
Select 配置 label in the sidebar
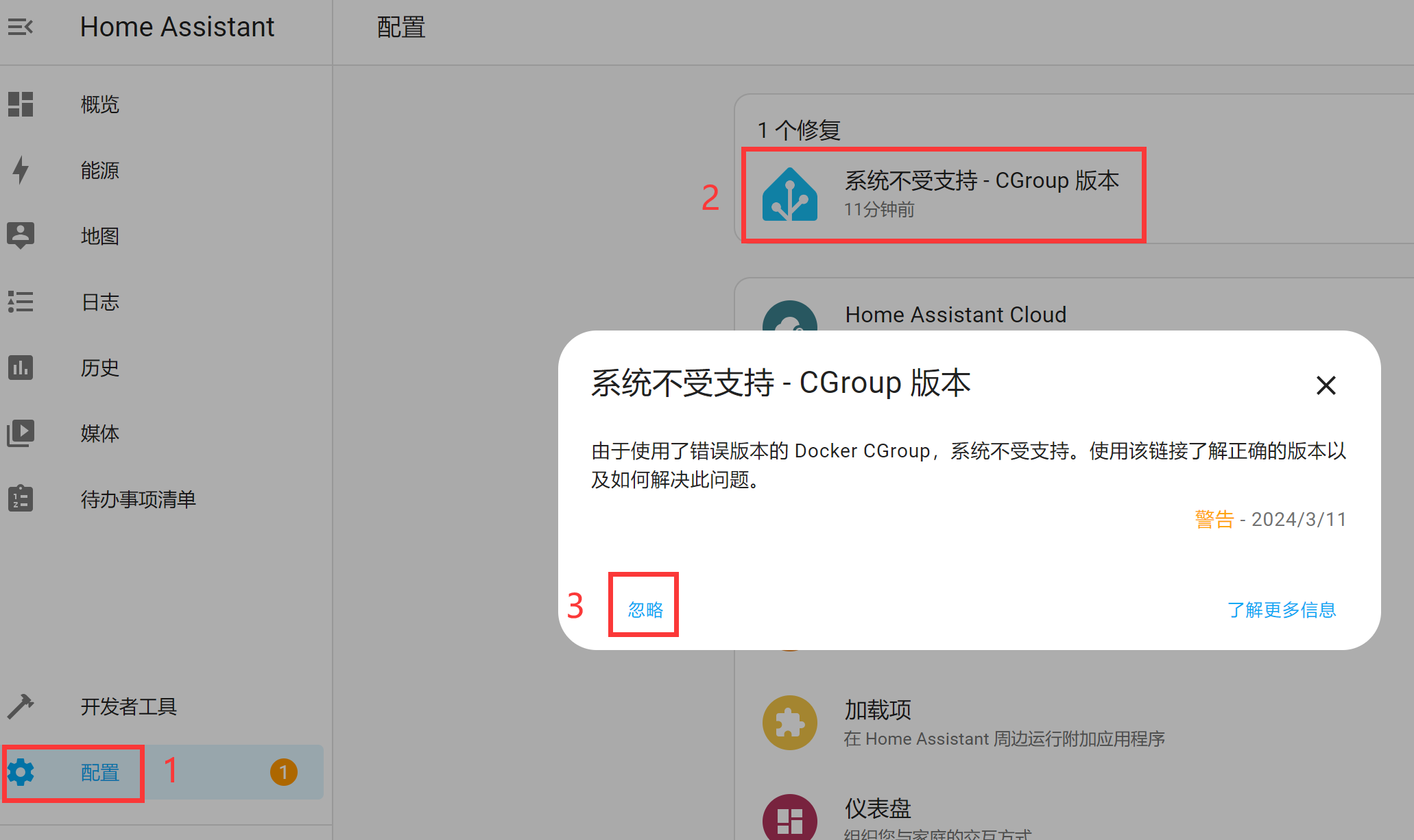tap(100, 773)
